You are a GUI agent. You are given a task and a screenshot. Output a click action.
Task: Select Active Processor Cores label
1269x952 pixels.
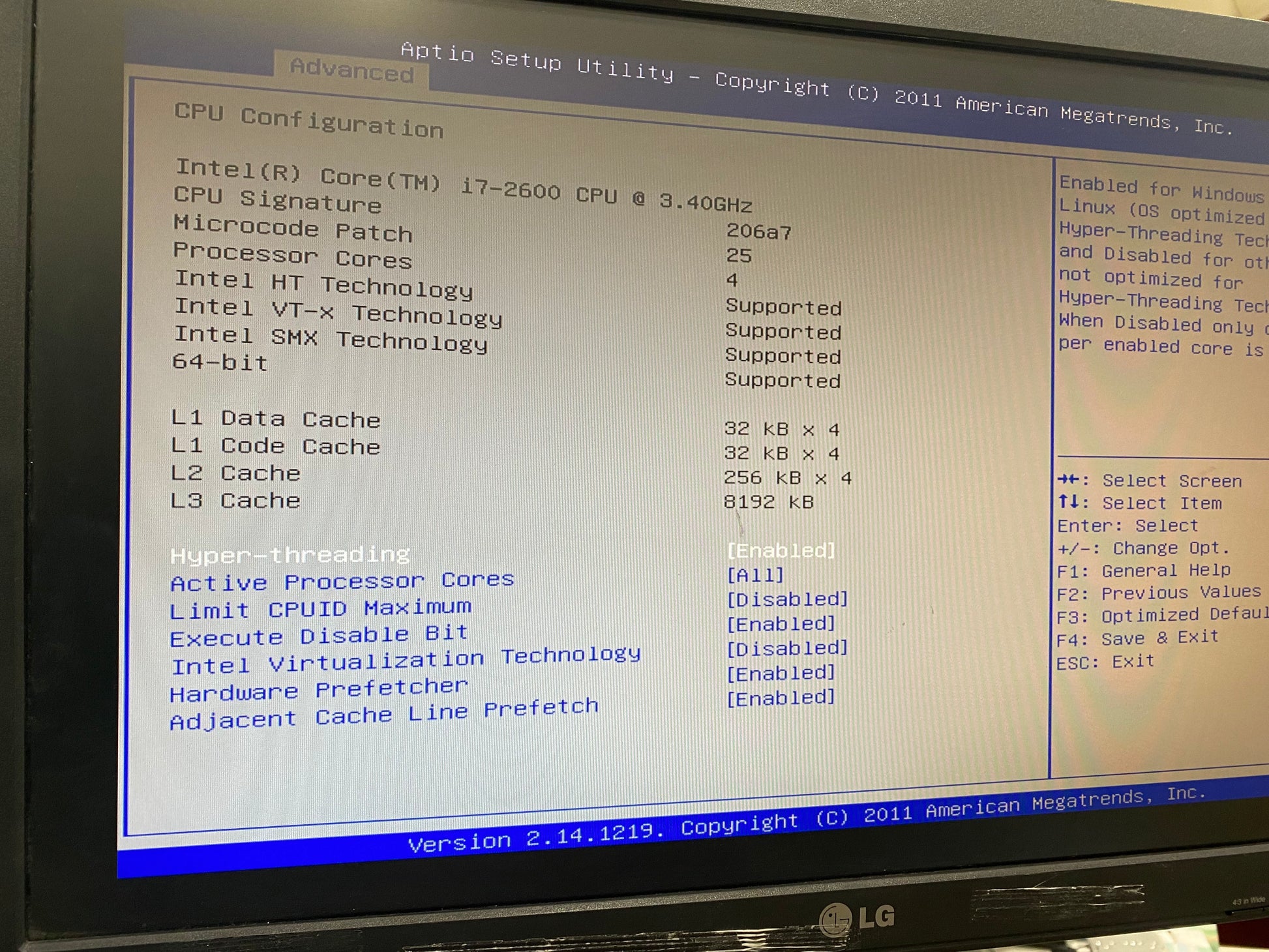(x=342, y=581)
